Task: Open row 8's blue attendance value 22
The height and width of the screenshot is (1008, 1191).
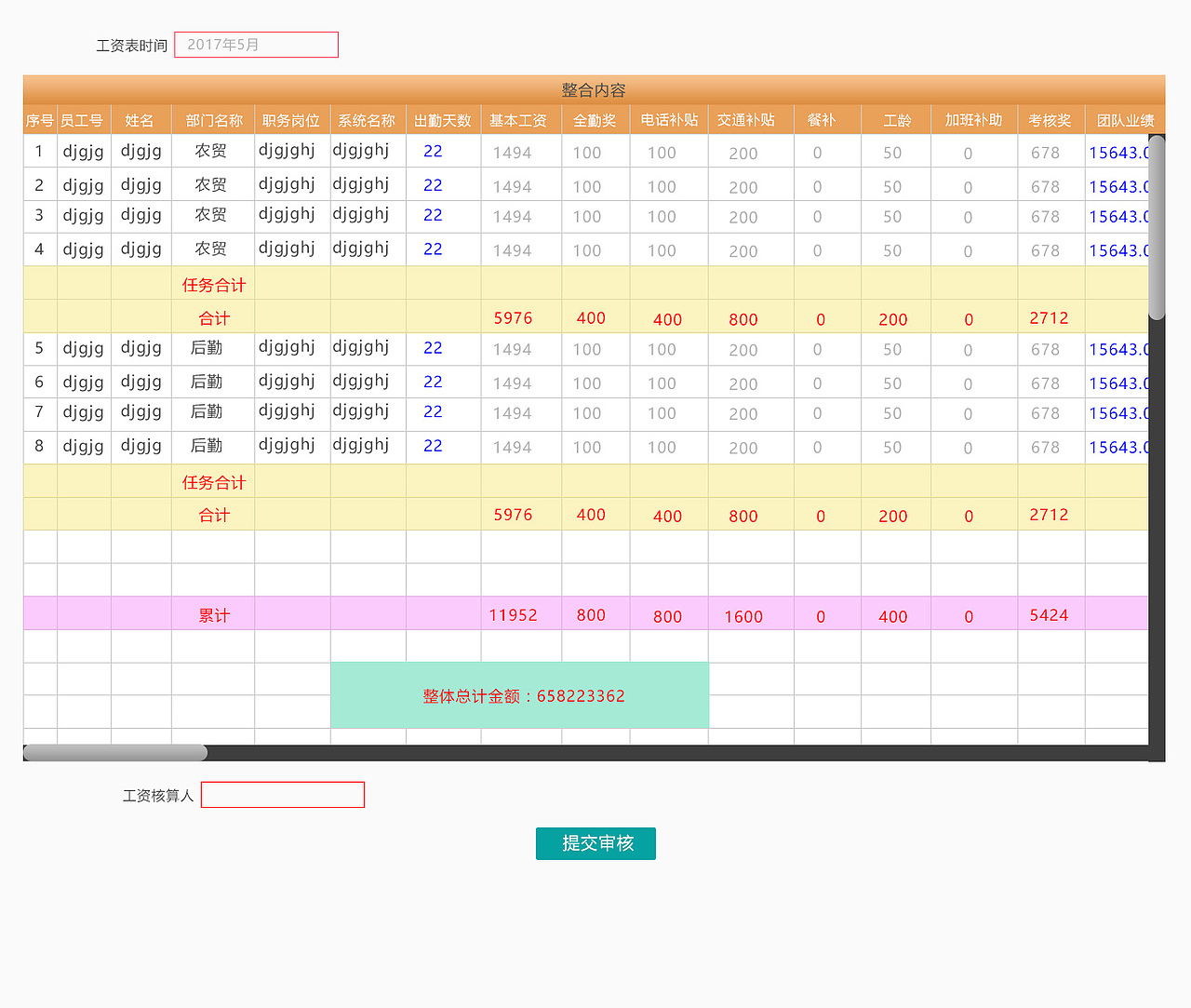Action: (433, 446)
